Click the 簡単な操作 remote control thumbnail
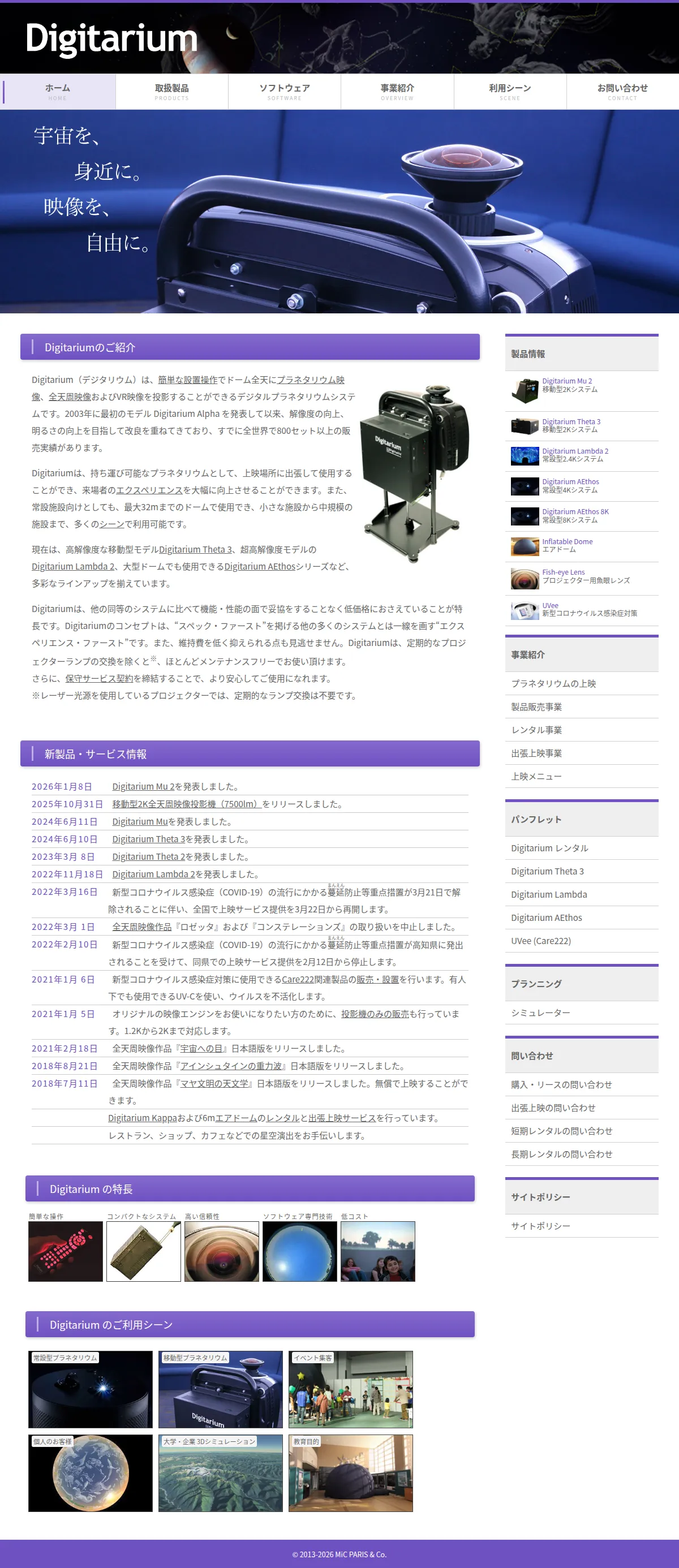The image size is (679, 1568). click(x=66, y=1251)
